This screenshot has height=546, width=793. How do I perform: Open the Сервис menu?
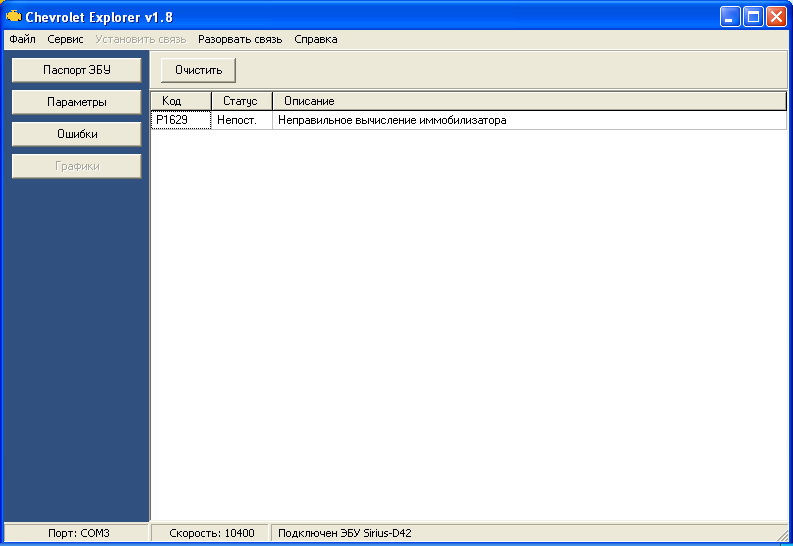pos(65,39)
